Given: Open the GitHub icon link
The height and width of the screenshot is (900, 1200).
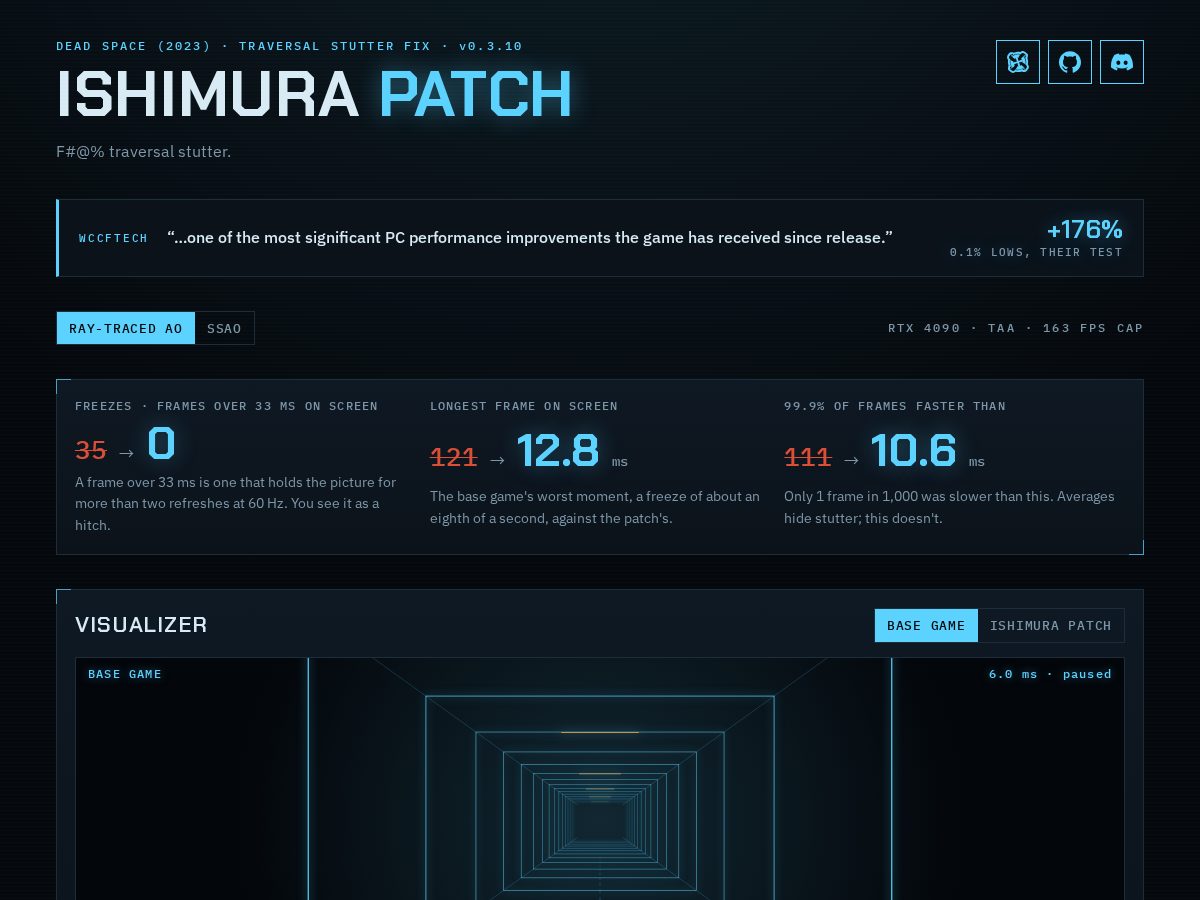Looking at the screenshot, I should [x=1070, y=62].
